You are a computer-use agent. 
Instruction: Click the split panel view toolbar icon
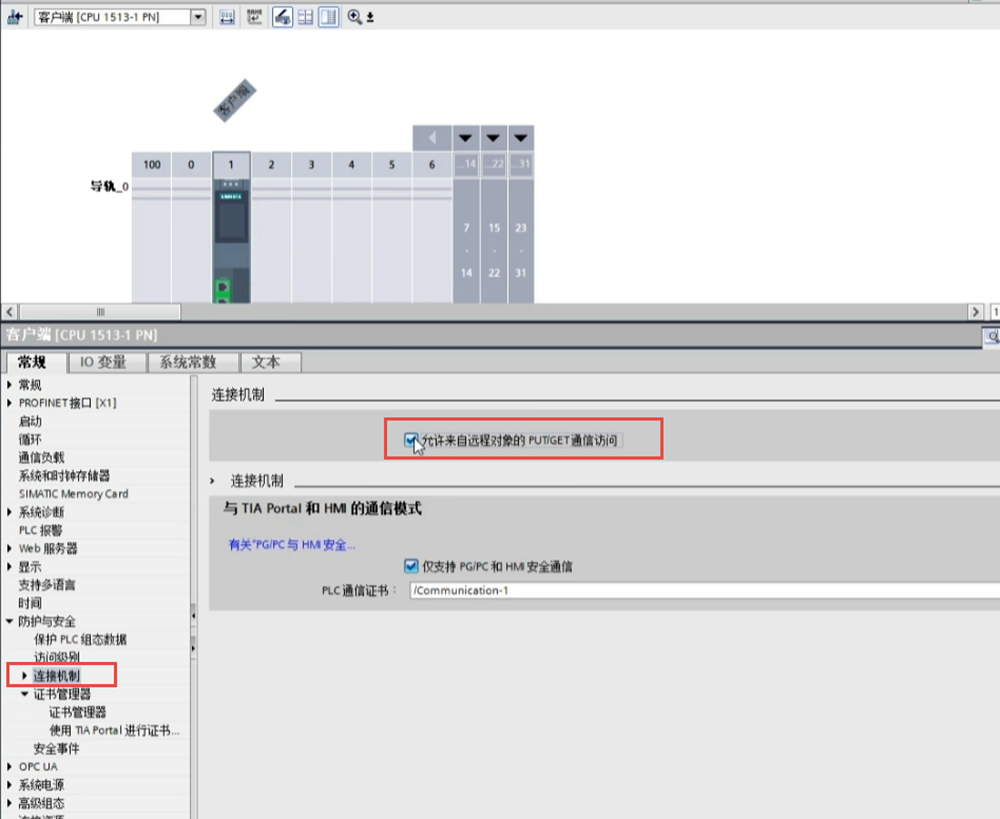[328, 17]
